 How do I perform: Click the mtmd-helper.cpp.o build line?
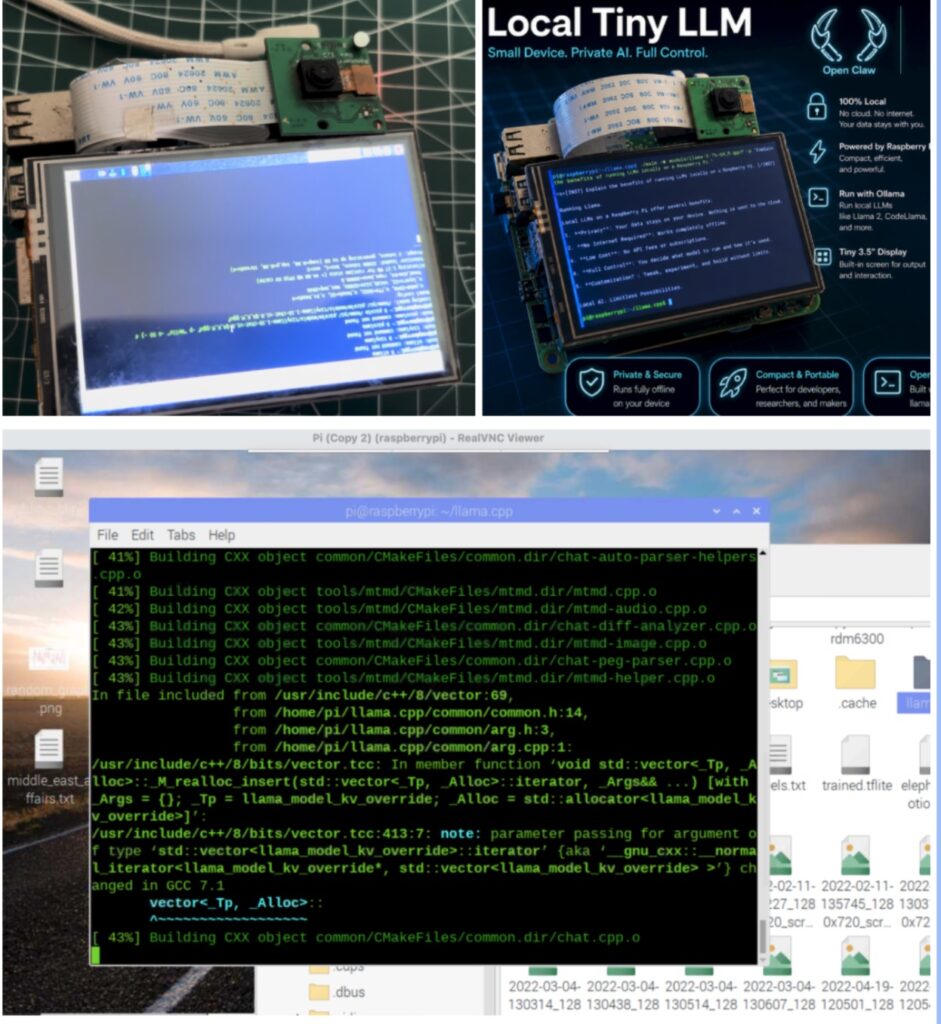pos(403,678)
